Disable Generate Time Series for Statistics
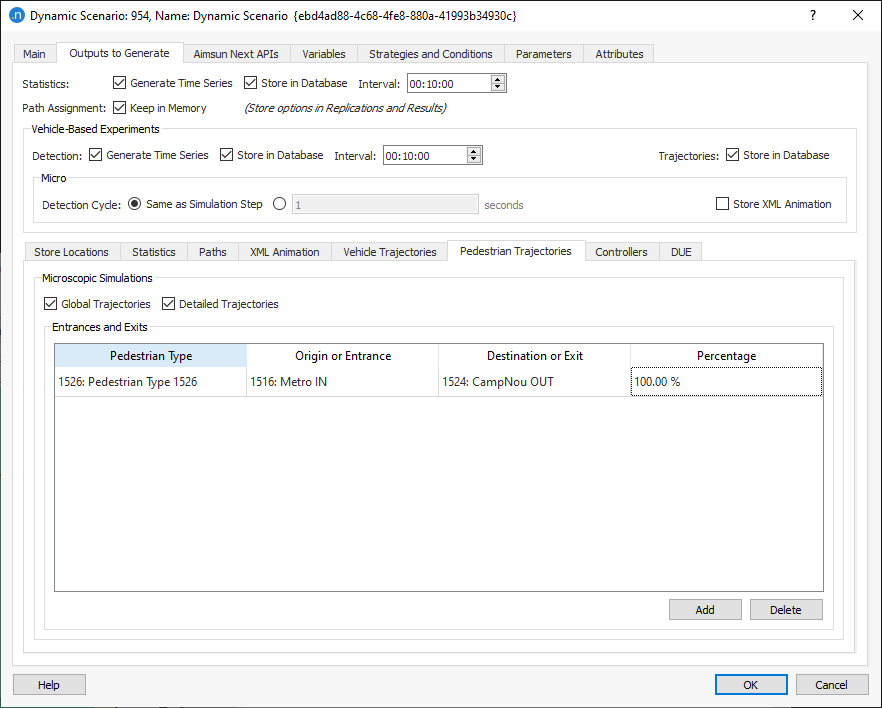The height and width of the screenshot is (708, 882). [119, 83]
